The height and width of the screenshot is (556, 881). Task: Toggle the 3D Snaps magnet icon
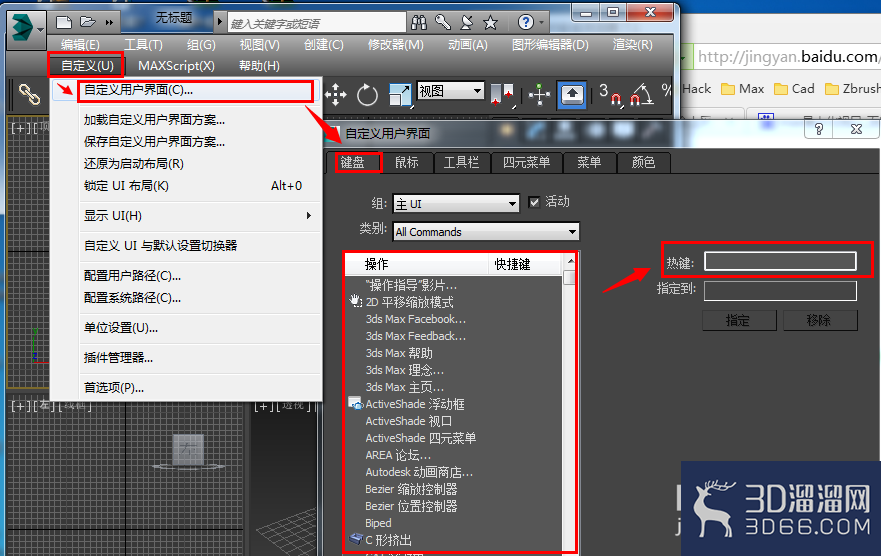pos(610,94)
